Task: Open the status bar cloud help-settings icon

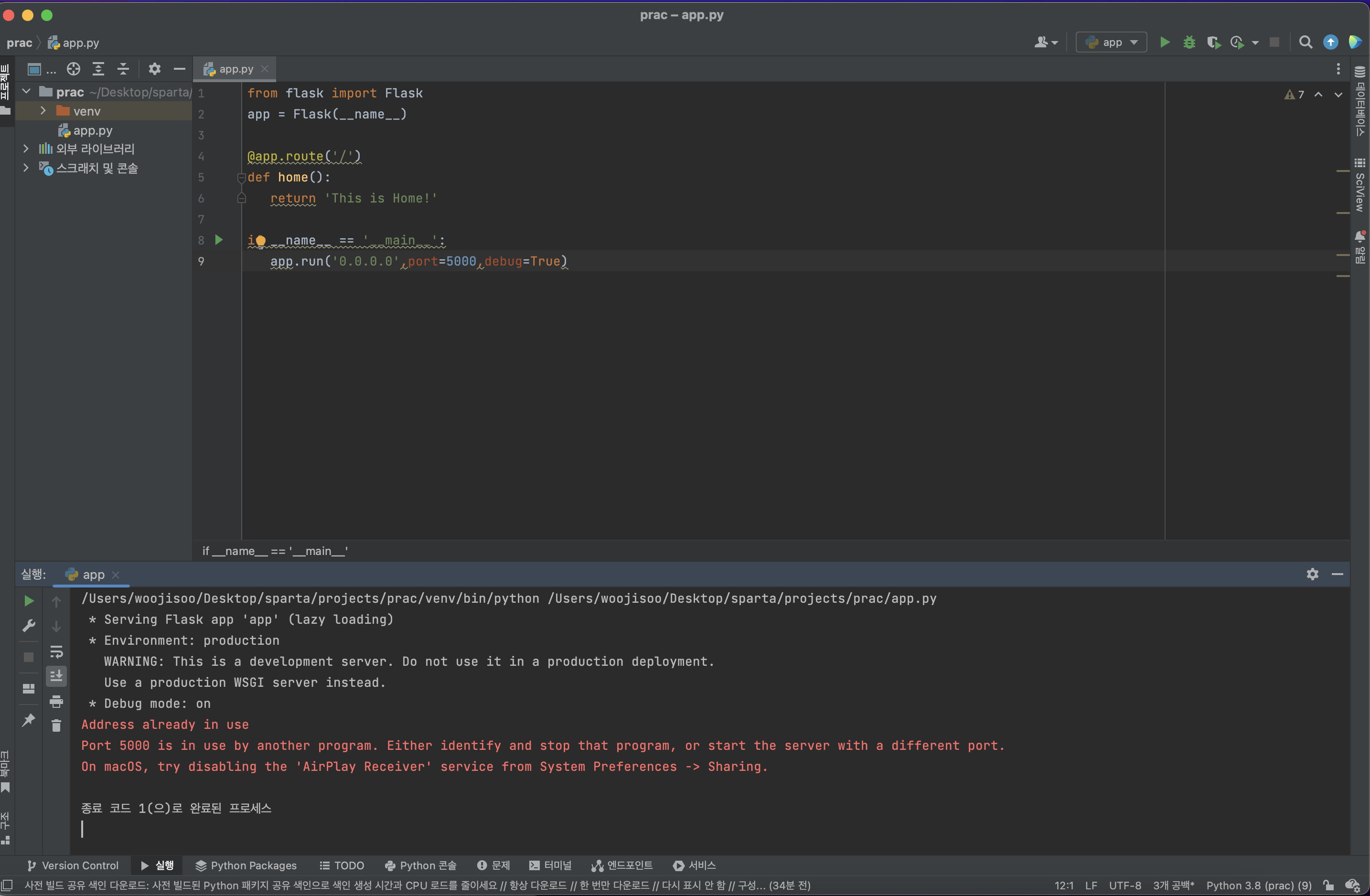Action: click(1352, 885)
